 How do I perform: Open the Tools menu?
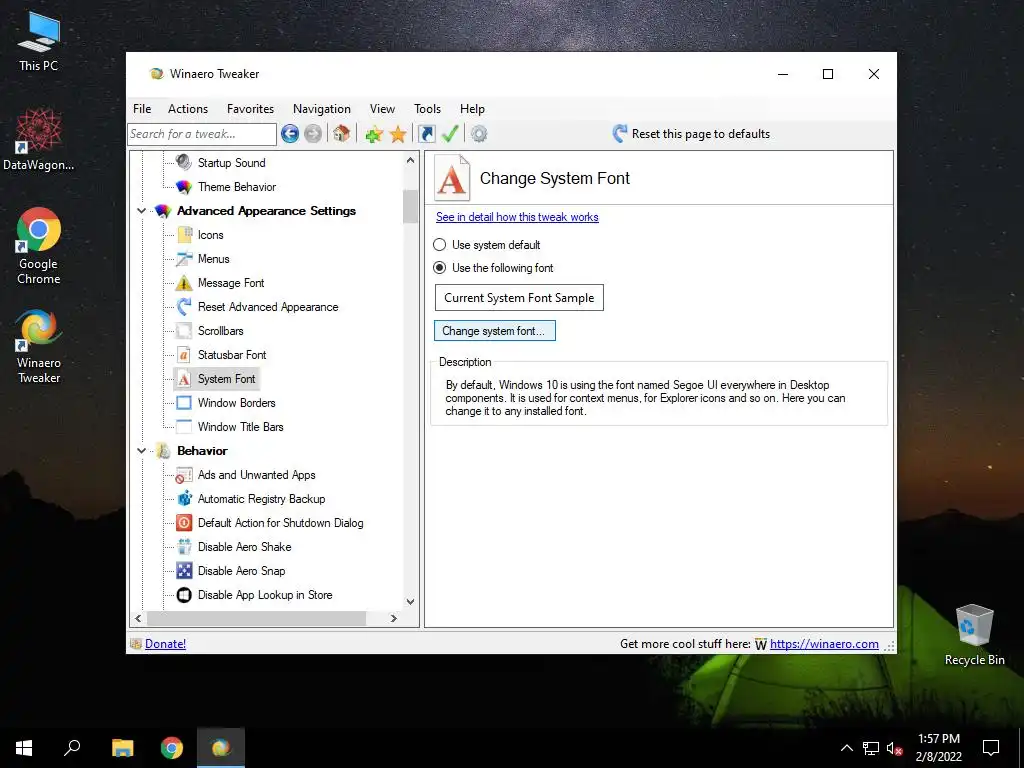(427, 109)
